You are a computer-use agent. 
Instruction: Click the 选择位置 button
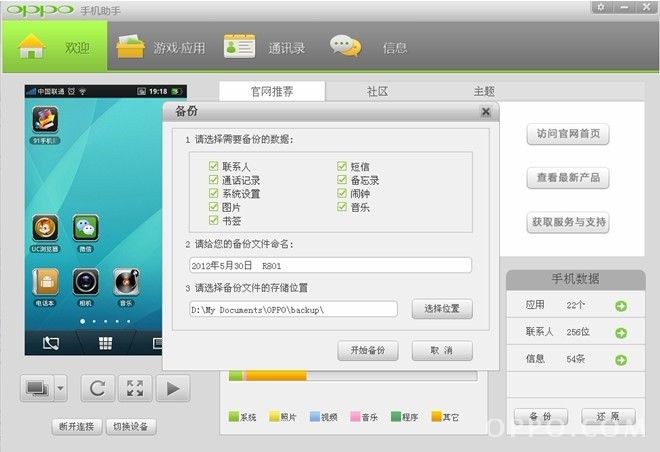click(x=442, y=308)
